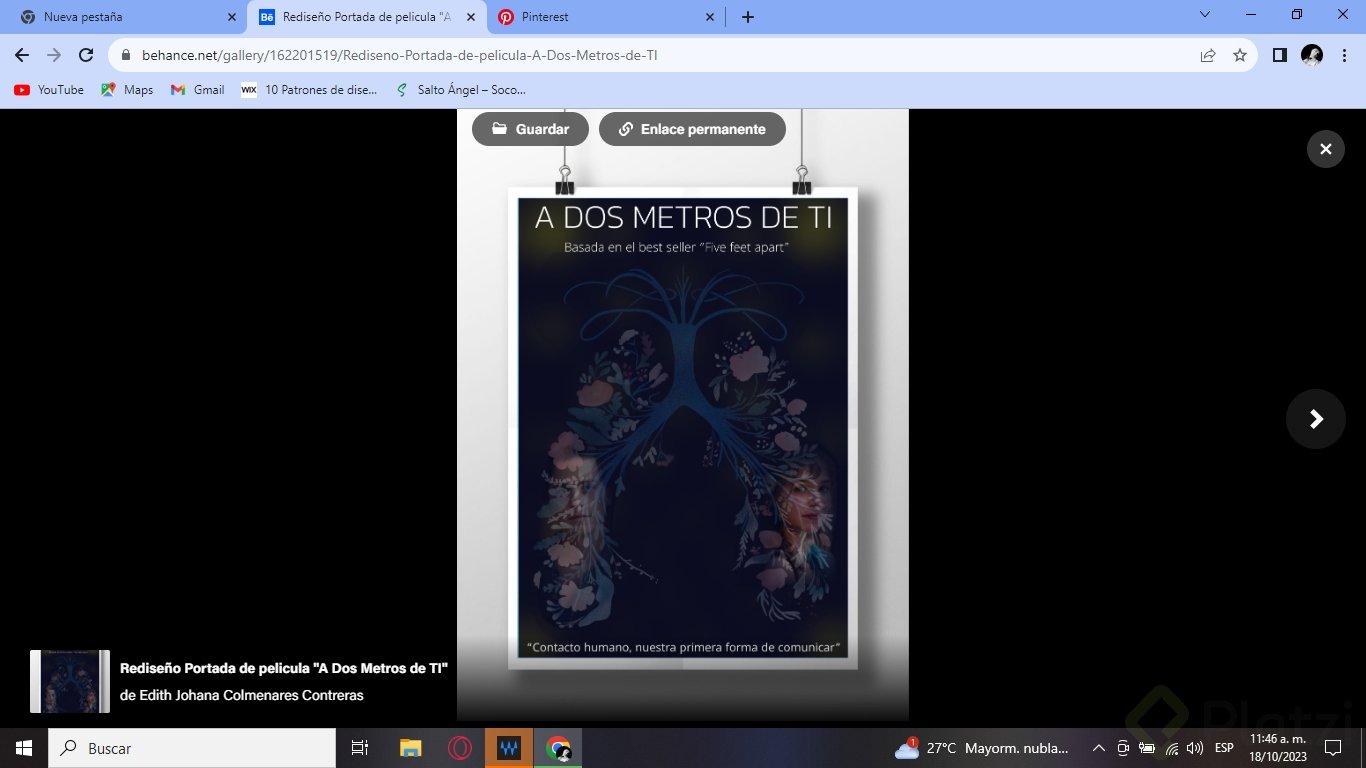Open the weather widget showing 27°C
Viewport: 1366px width, 768px height.
(982, 748)
